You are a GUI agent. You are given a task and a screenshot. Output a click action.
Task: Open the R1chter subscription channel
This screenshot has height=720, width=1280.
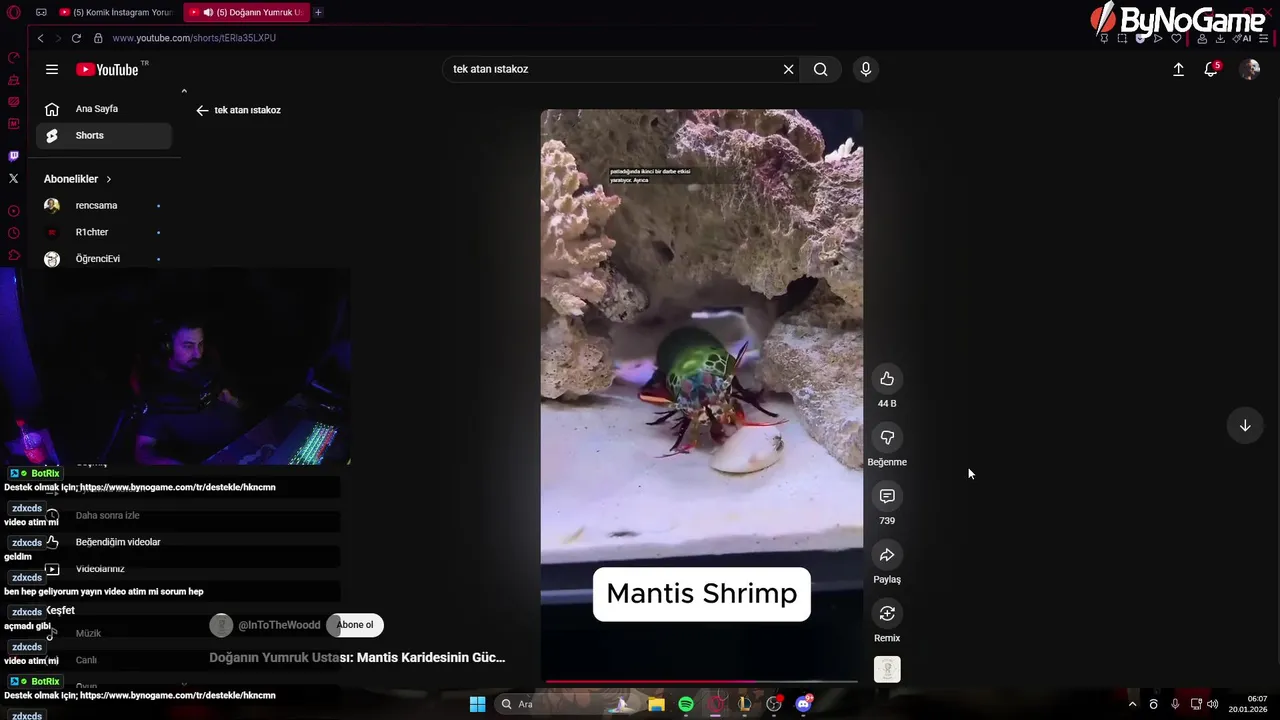coord(104,232)
